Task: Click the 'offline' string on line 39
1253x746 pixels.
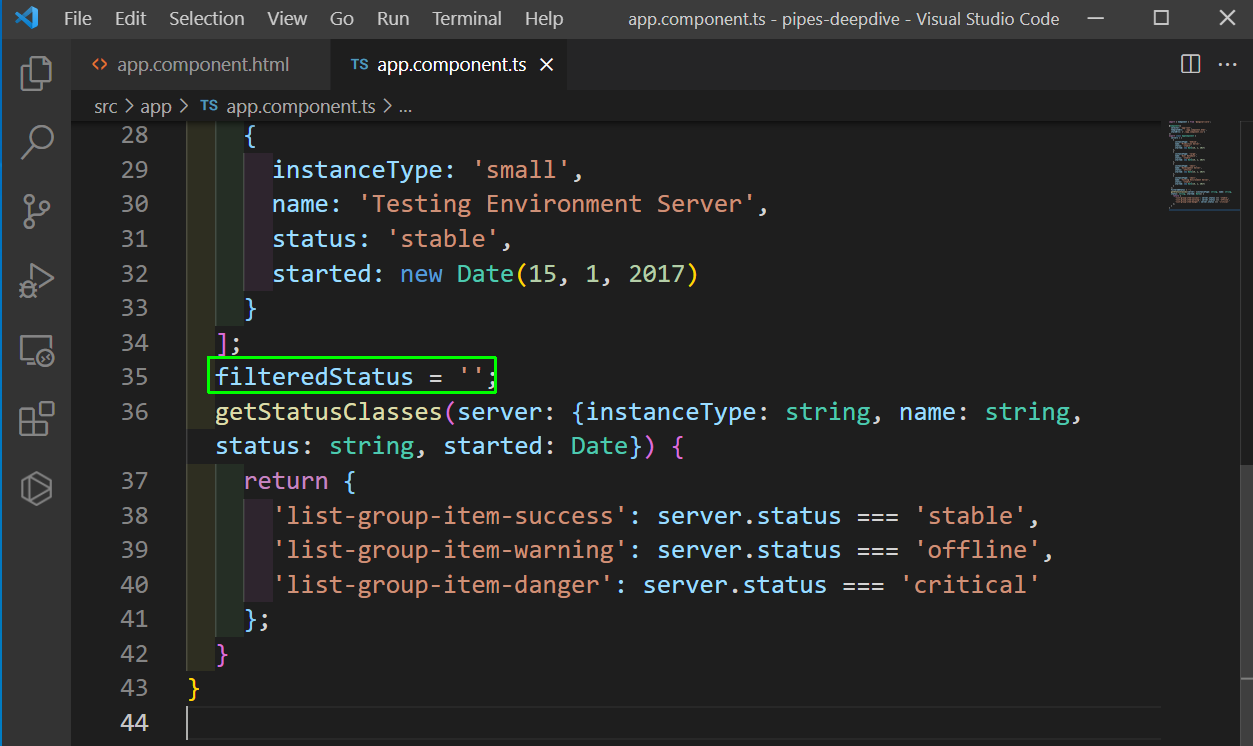Action: coord(977,550)
